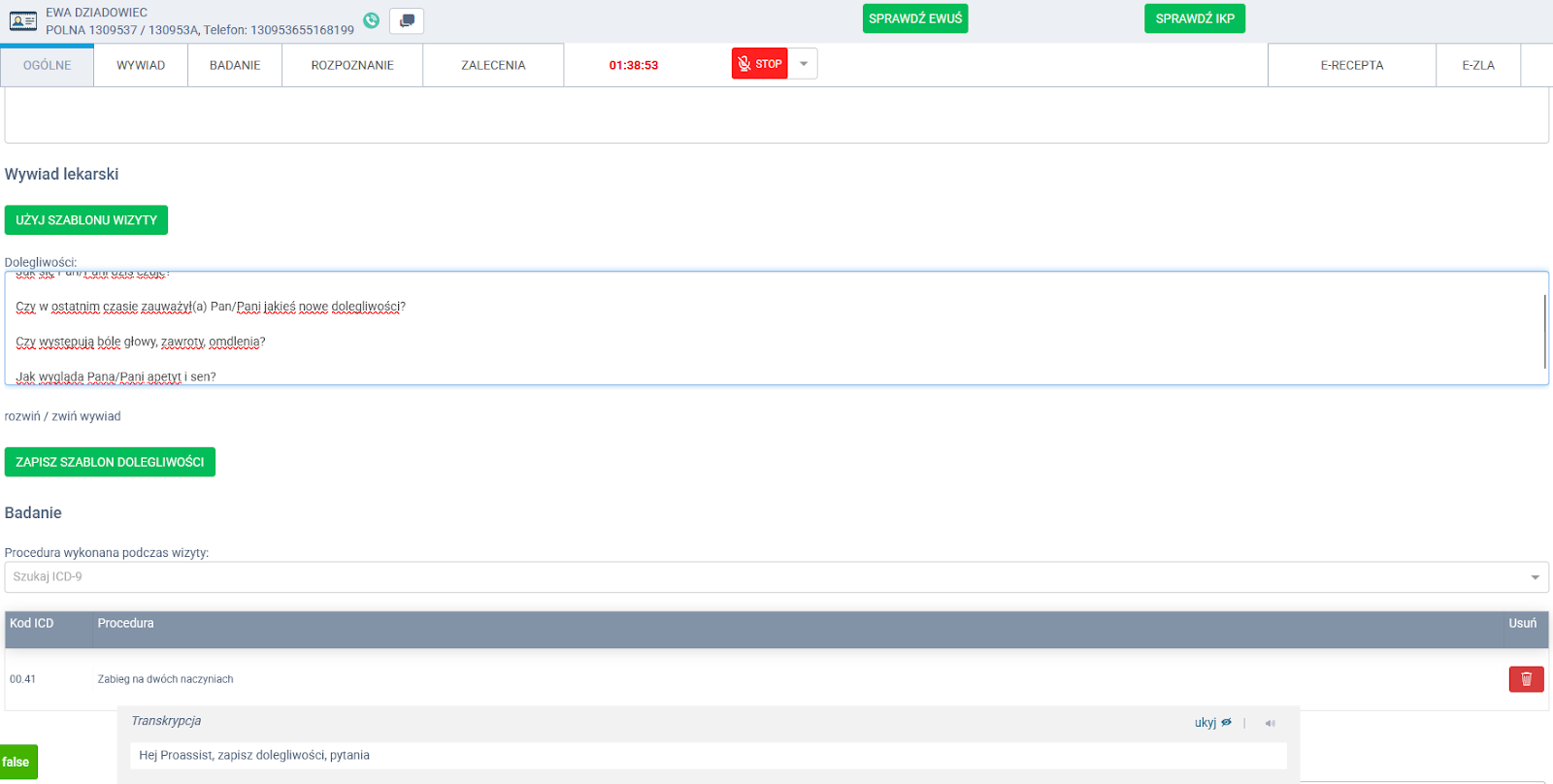Select the BADANIE tab
The height and width of the screenshot is (784, 1553).
click(x=235, y=65)
